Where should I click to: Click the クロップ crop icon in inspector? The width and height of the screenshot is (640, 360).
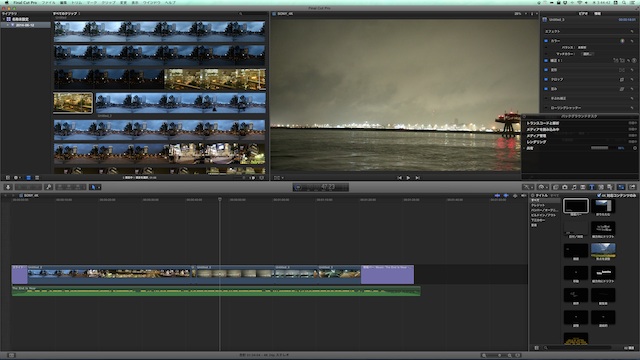click(x=622, y=79)
